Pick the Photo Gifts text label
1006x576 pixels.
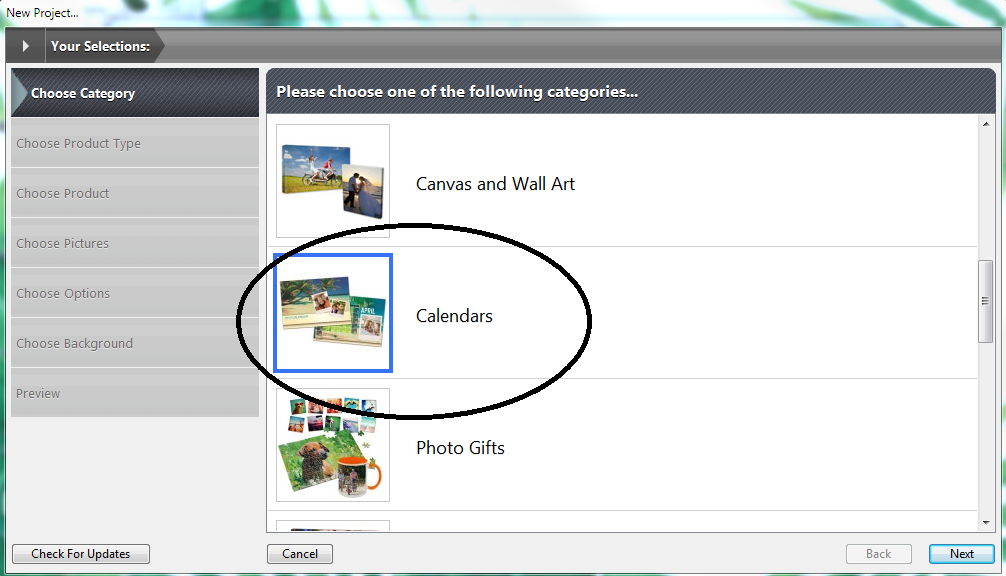460,448
